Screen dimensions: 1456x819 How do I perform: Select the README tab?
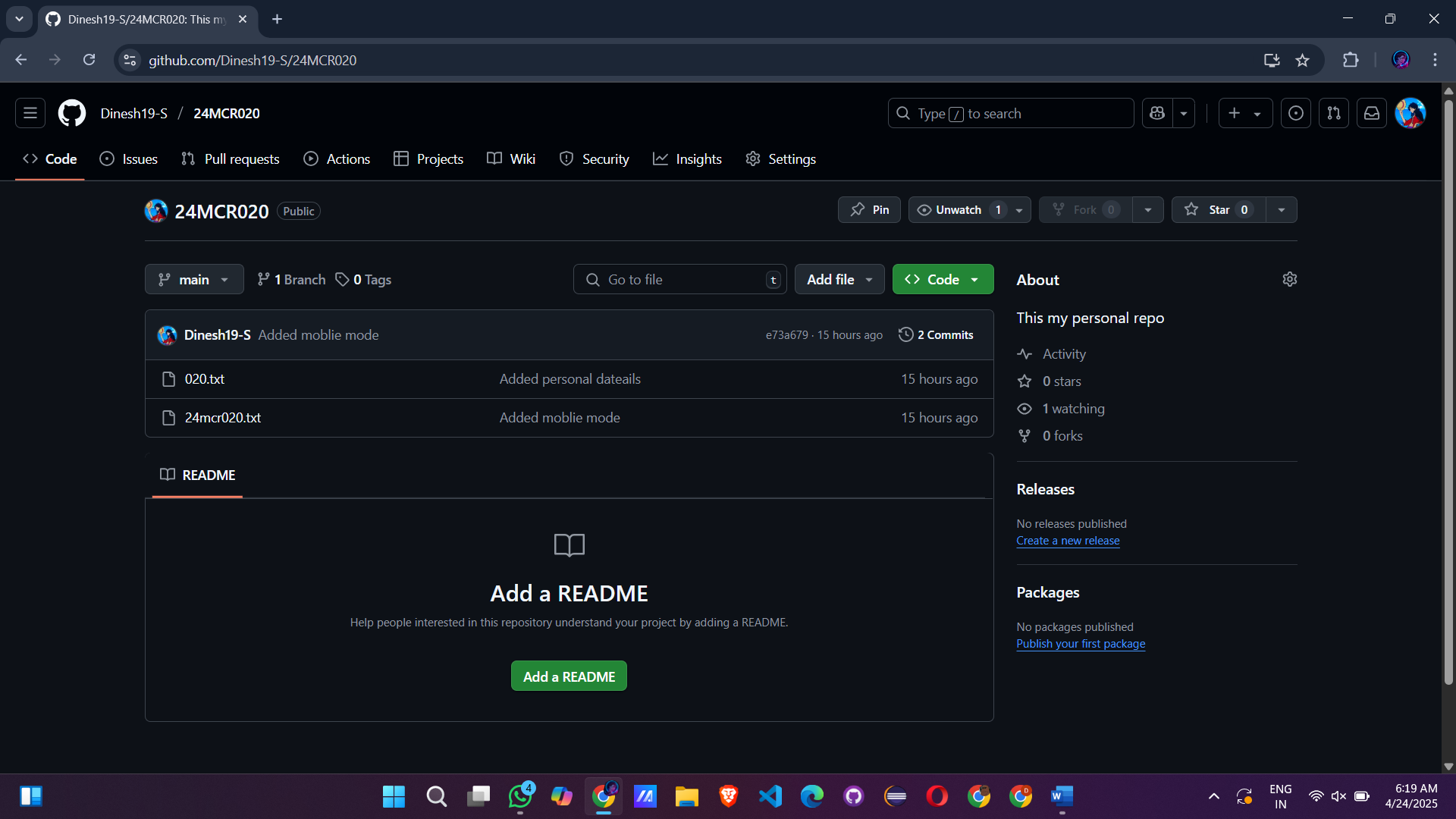pos(198,475)
